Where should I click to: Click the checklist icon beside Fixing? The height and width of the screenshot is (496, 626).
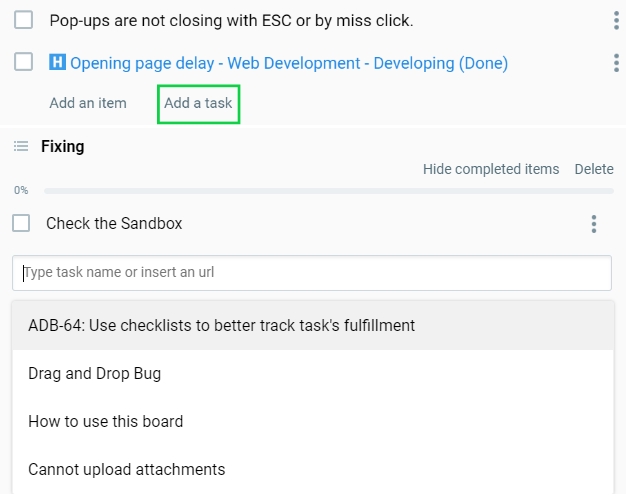pyautogui.click(x=21, y=147)
